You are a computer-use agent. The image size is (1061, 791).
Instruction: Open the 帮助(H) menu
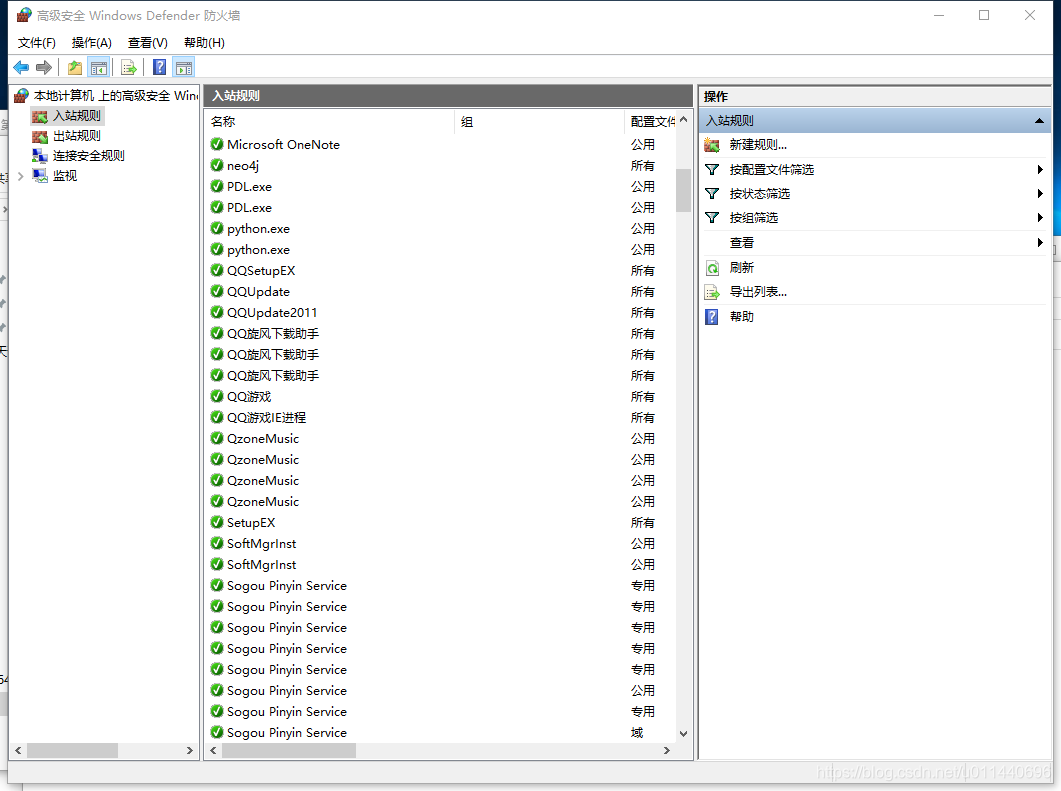(204, 43)
